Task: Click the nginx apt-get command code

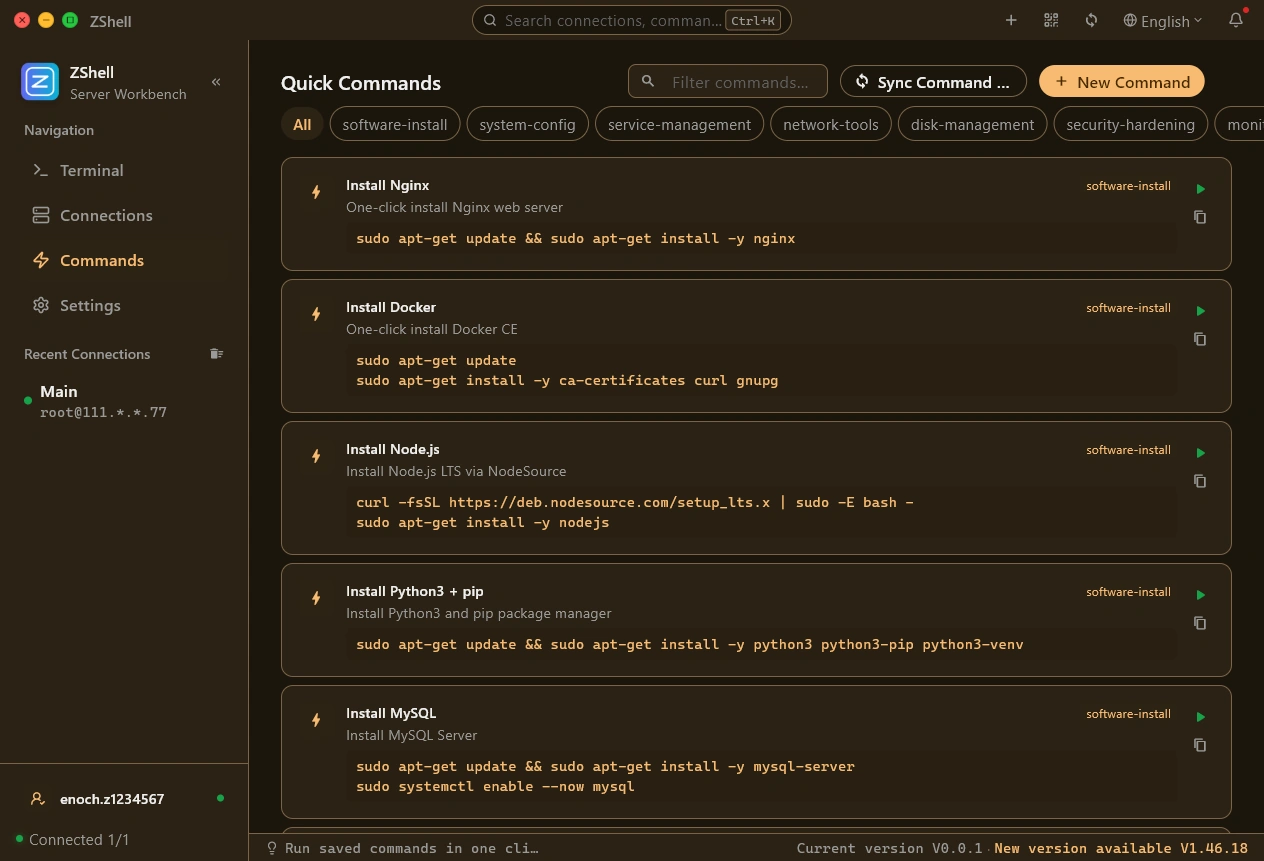Action: click(576, 238)
